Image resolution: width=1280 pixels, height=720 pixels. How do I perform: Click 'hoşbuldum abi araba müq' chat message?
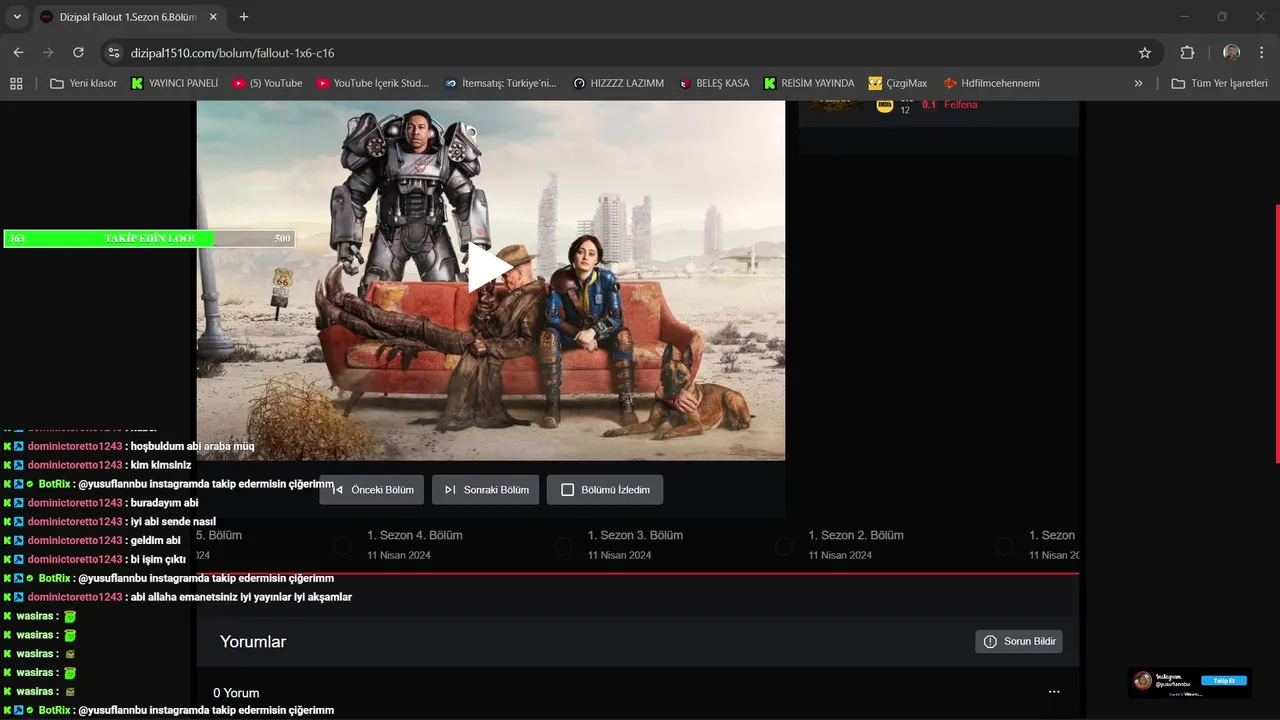click(x=193, y=446)
